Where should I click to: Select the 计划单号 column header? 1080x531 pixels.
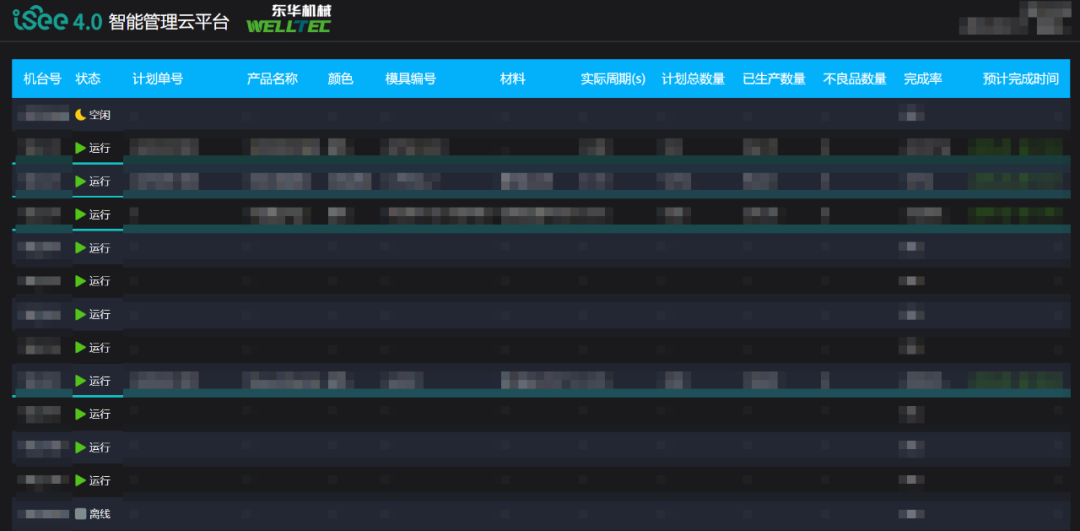[157, 79]
